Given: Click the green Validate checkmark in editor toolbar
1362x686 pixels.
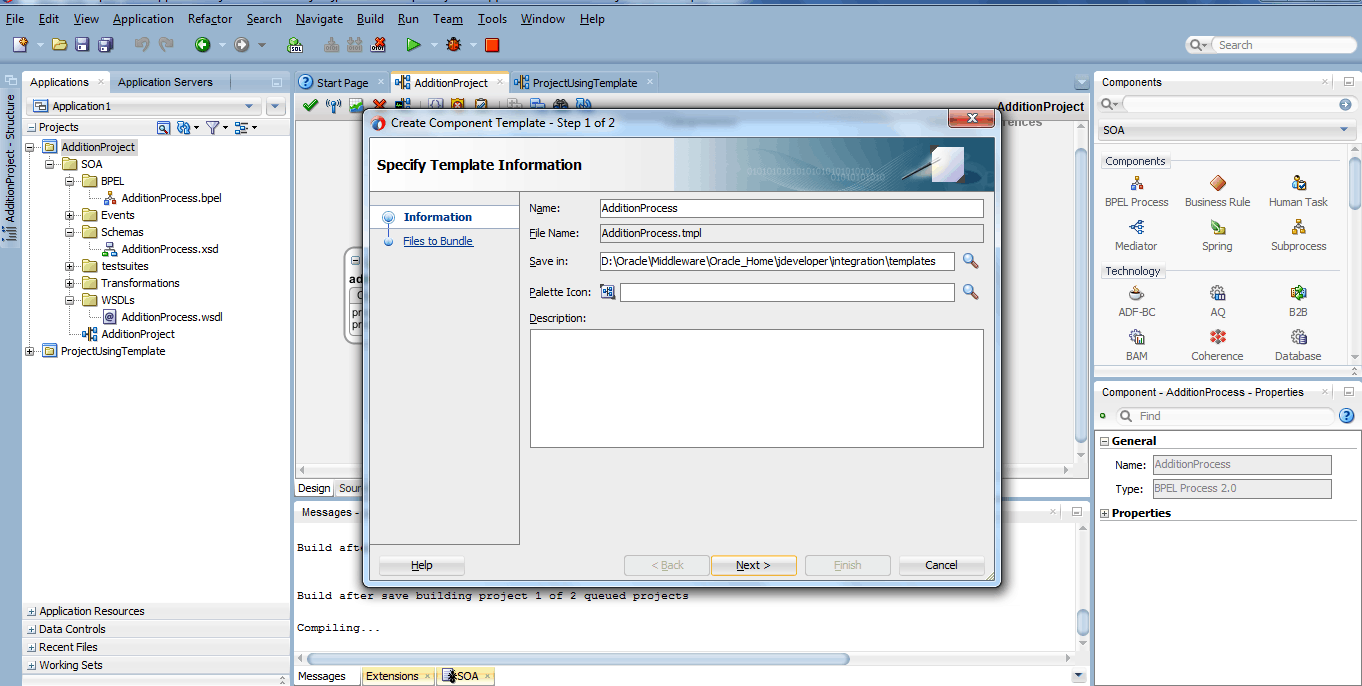Looking at the screenshot, I should [310, 105].
